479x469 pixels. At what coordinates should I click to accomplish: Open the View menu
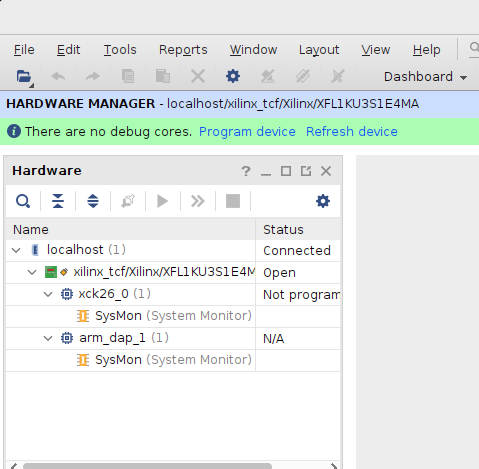(x=376, y=50)
